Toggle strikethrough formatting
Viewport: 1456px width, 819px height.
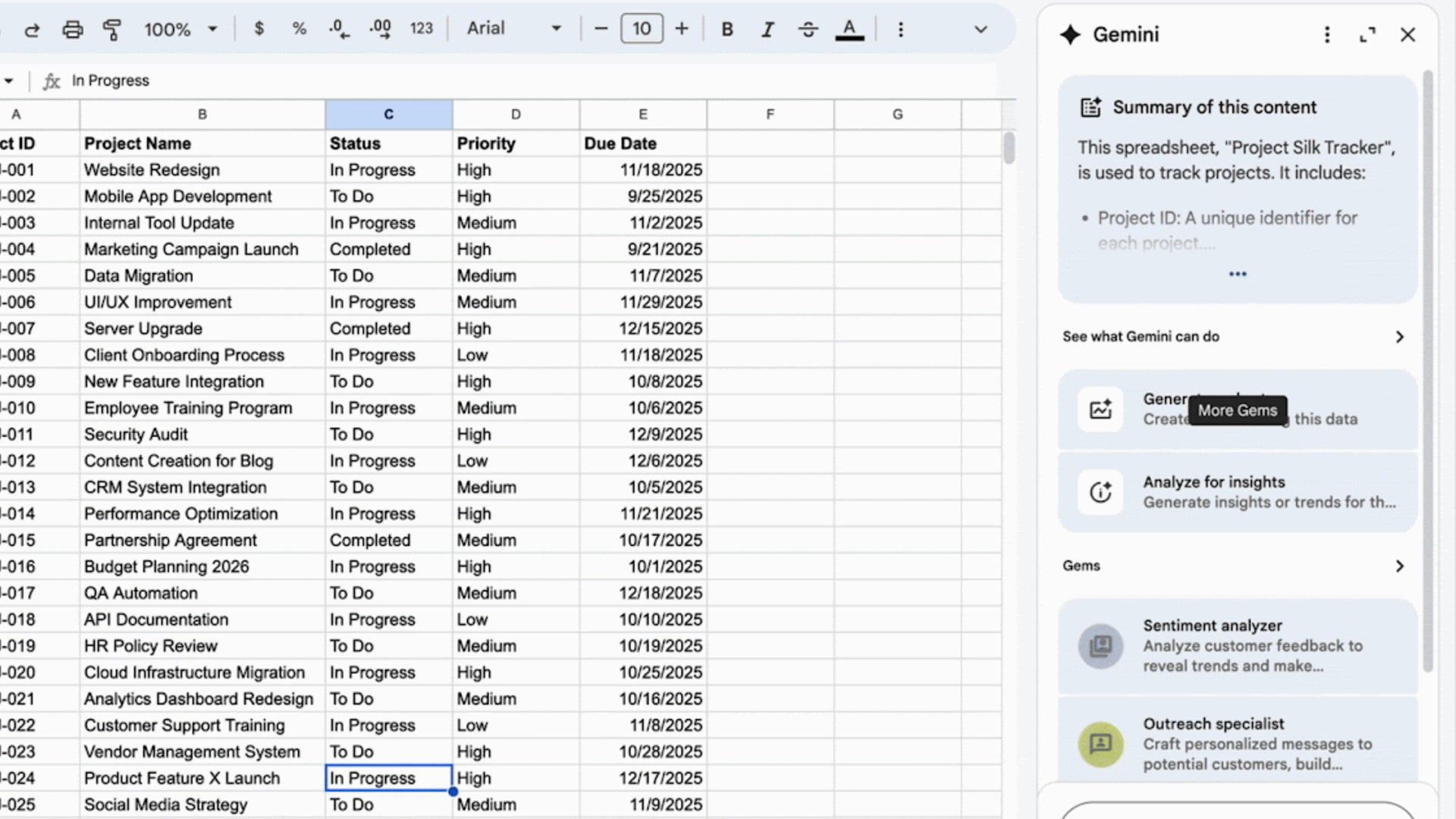point(808,29)
